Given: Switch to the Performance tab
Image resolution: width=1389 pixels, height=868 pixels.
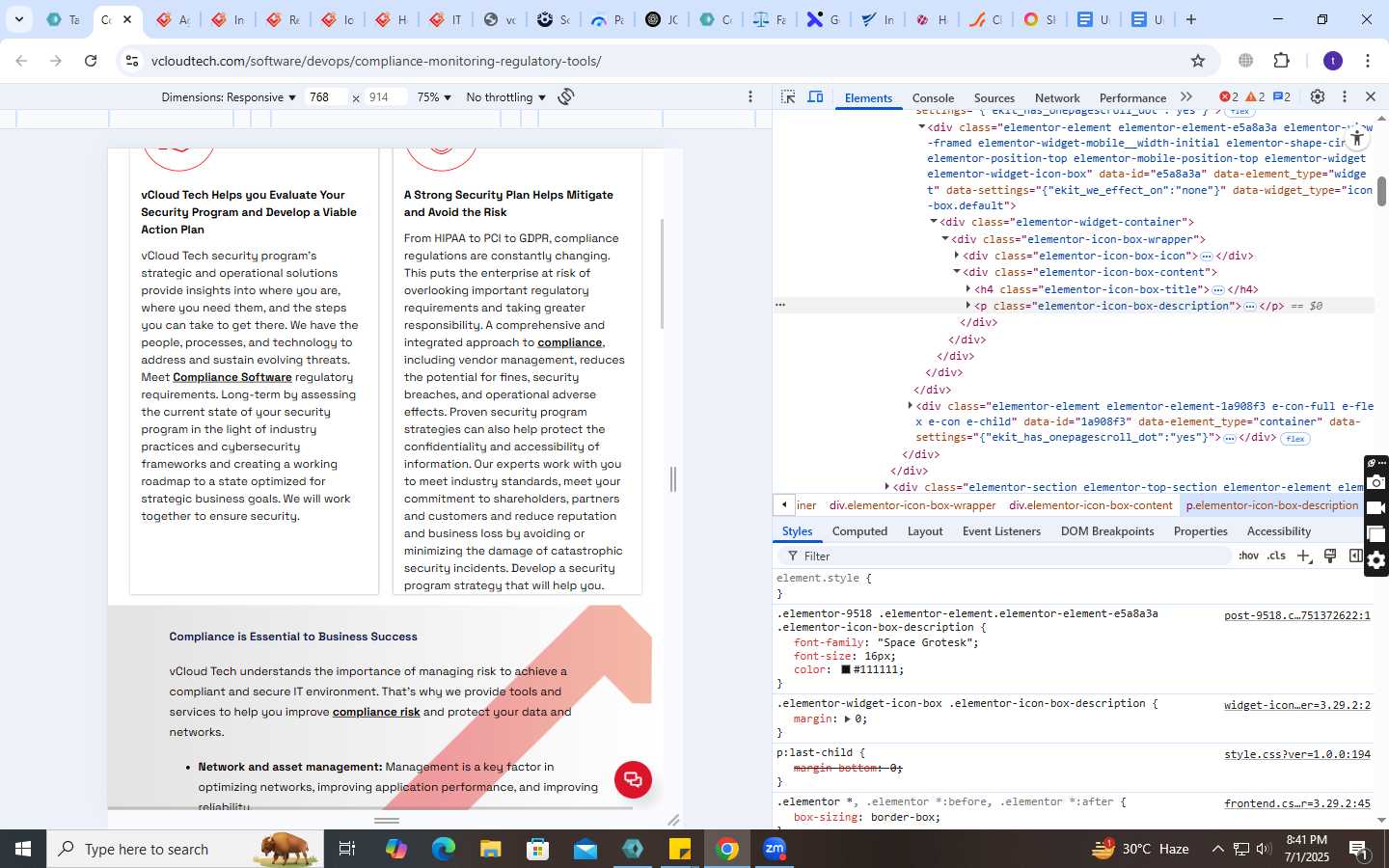Looking at the screenshot, I should 1132,97.
